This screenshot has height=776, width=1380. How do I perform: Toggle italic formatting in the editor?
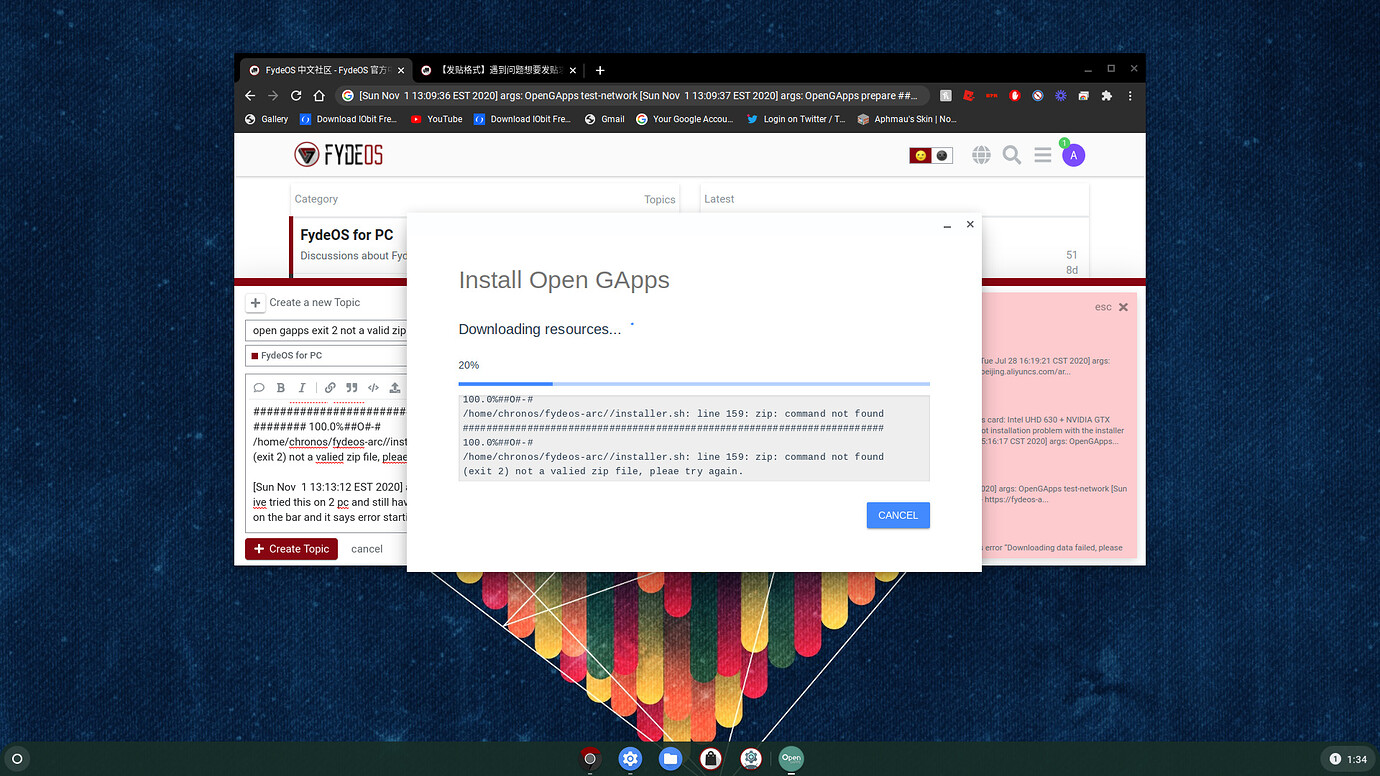(x=302, y=387)
